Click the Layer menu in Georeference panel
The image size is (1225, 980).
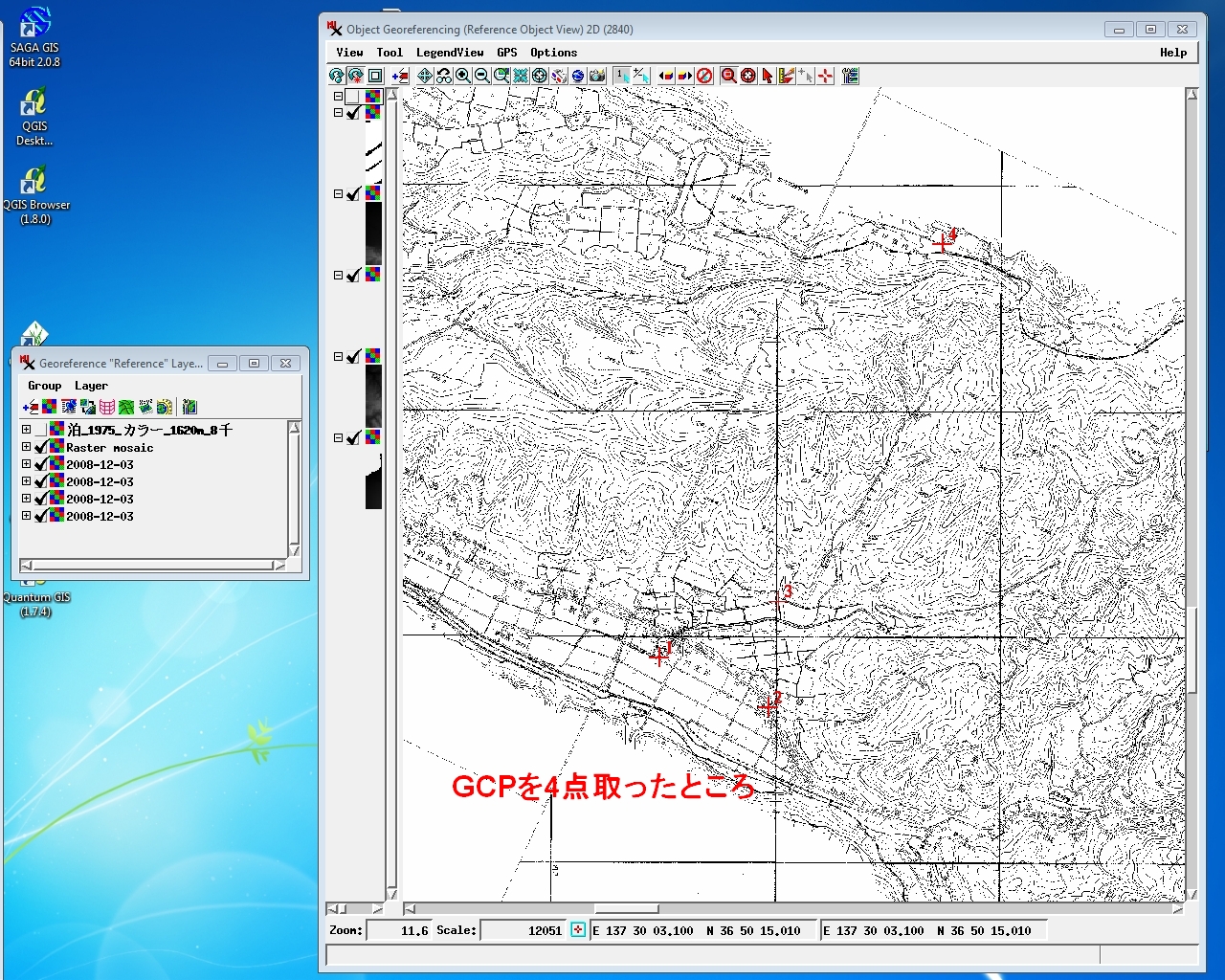click(x=91, y=386)
